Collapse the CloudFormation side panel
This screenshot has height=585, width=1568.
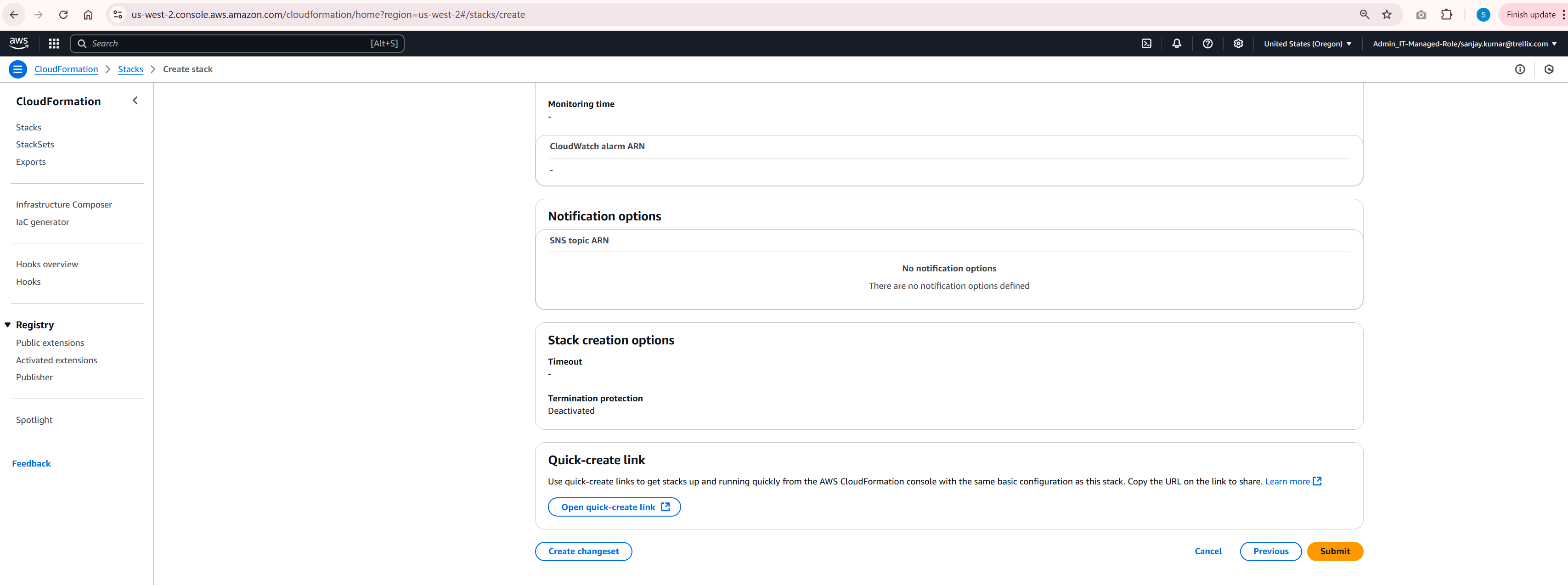coord(135,101)
